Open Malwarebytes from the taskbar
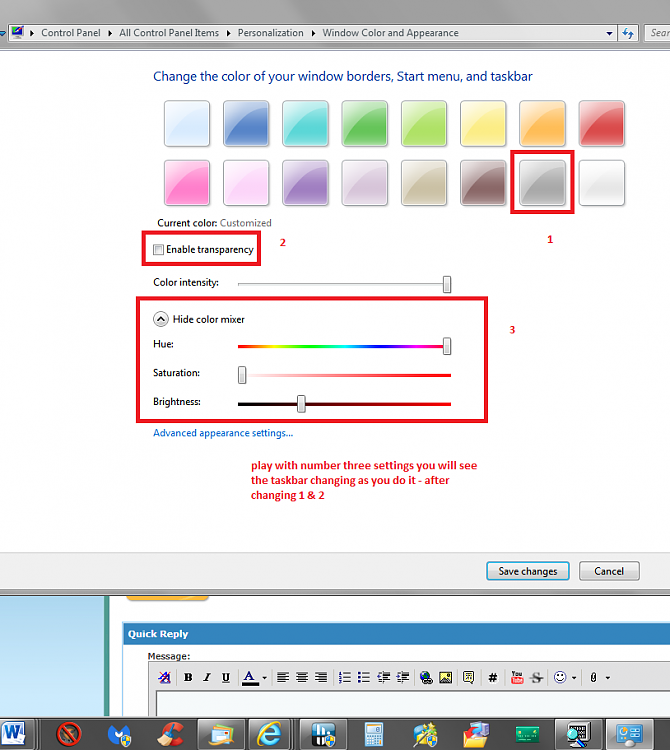Viewport: 670px width, 750px height. [x=120, y=735]
